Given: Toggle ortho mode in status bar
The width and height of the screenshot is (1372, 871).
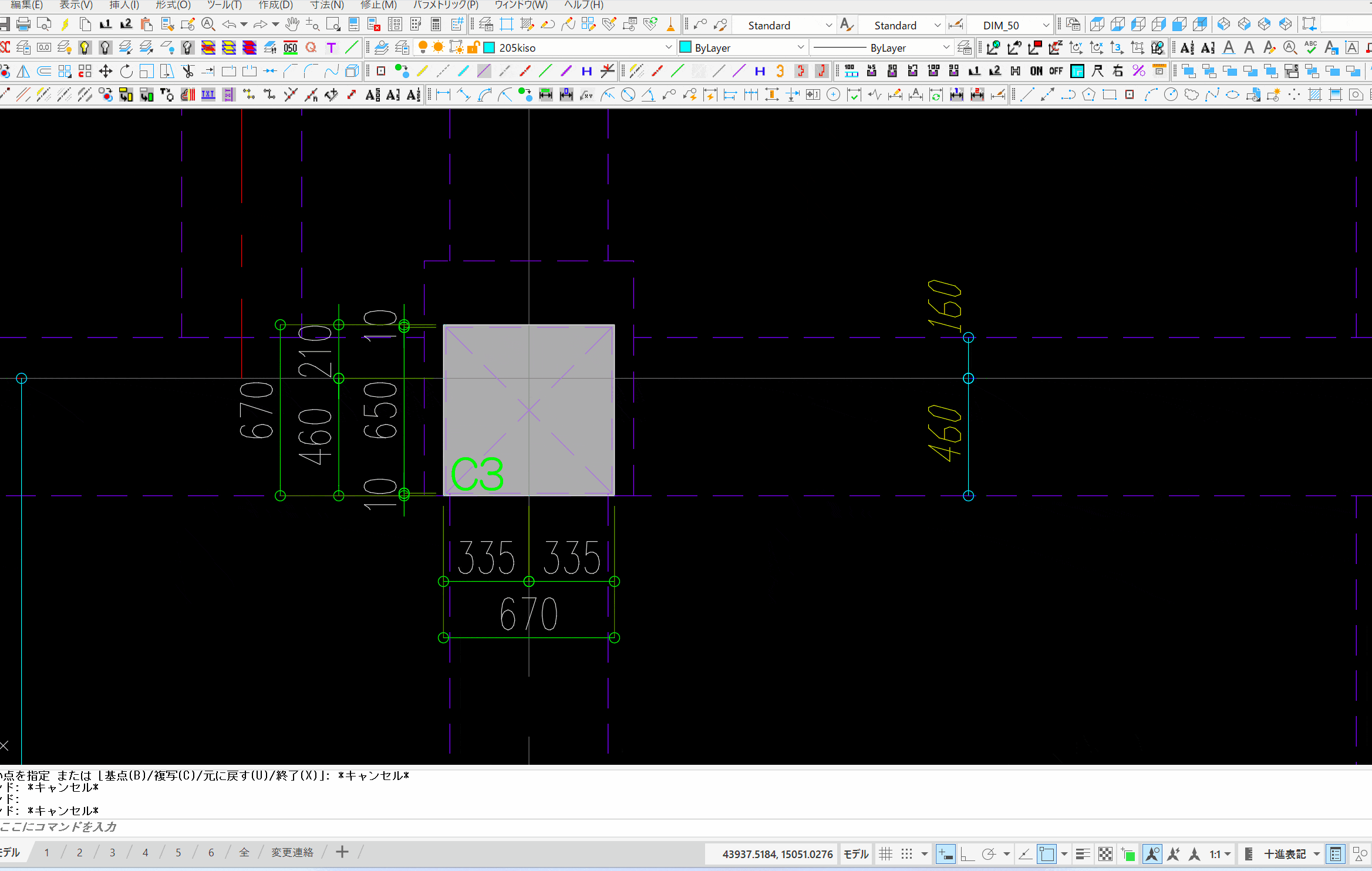Looking at the screenshot, I should 967,854.
